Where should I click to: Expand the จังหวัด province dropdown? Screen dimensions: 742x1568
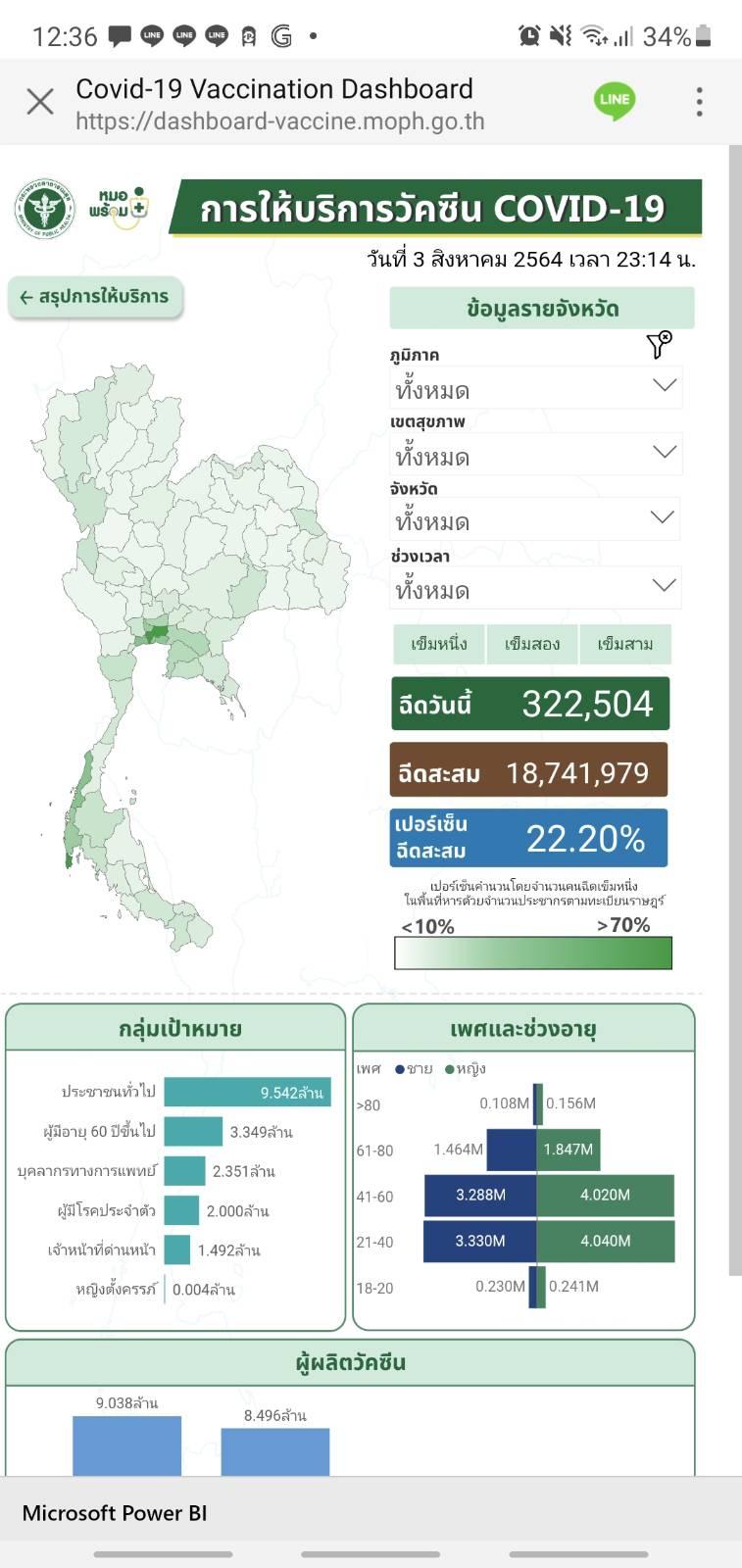click(x=535, y=519)
